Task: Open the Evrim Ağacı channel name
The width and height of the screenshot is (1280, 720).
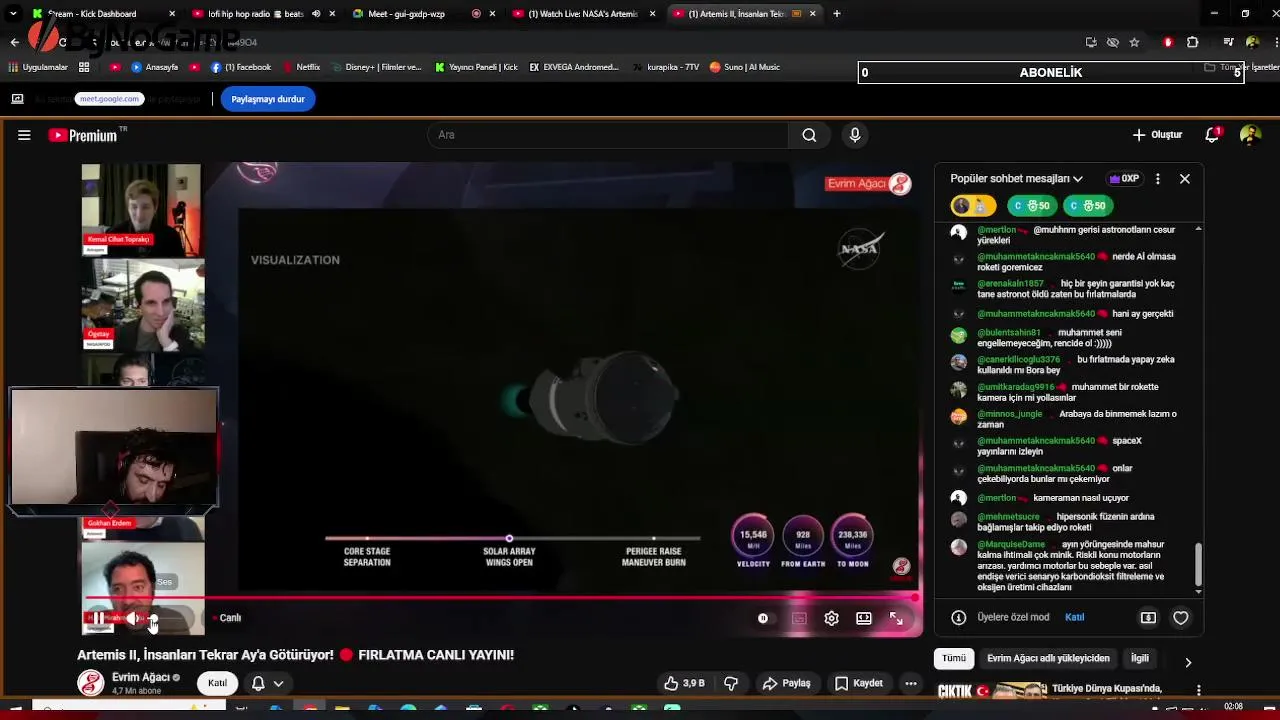Action: tap(140, 677)
